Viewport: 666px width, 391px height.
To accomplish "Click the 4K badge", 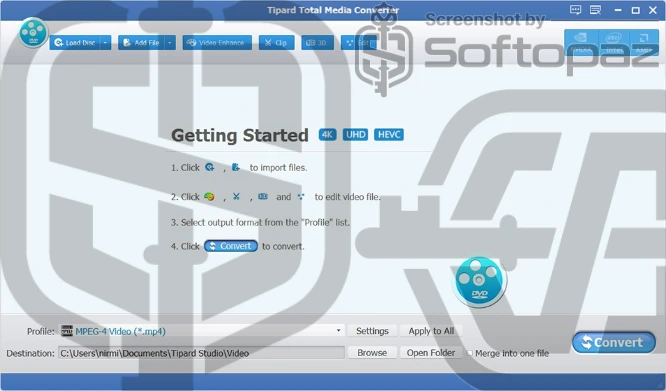I will tap(327, 135).
